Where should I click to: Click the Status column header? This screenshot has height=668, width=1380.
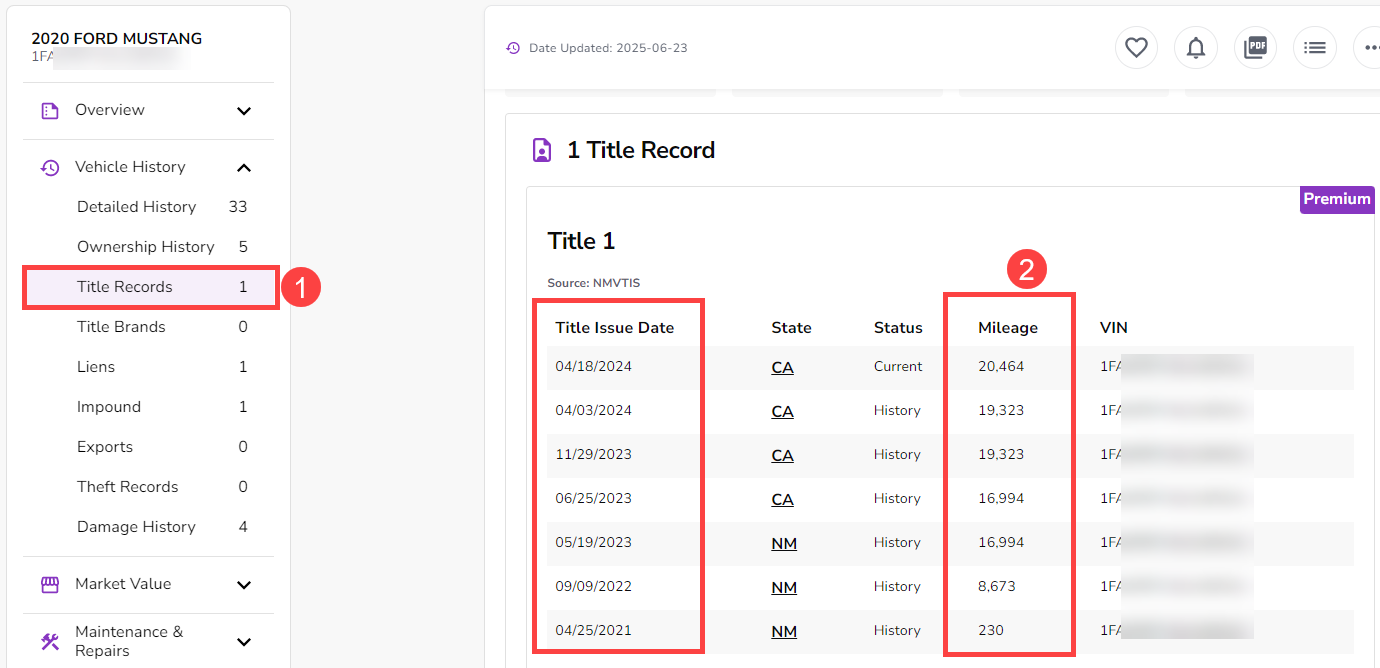pyautogui.click(x=898, y=328)
